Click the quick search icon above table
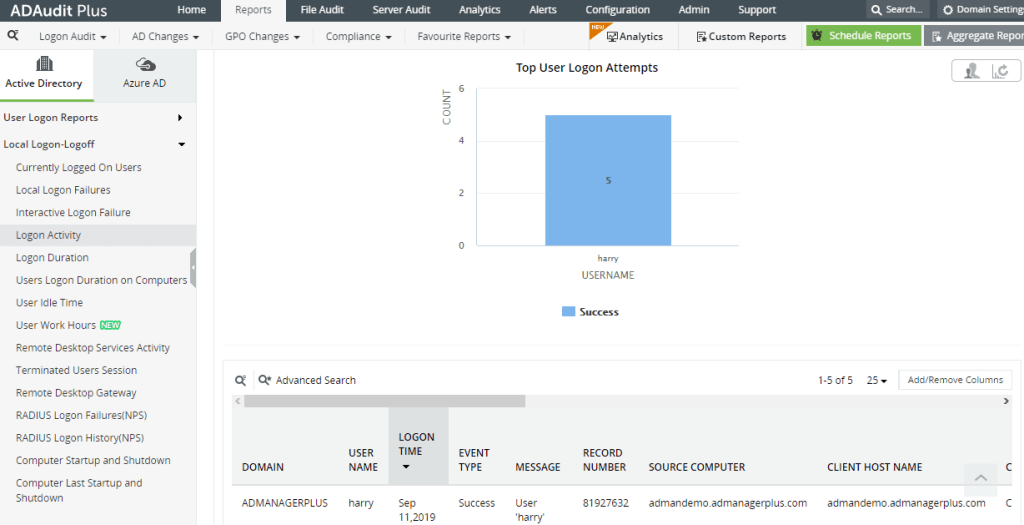Image resolution: width=1024 pixels, height=525 pixels. (240, 380)
